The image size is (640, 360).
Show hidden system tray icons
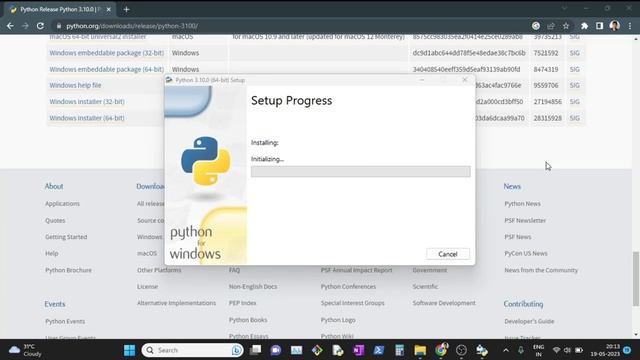[x=506, y=350]
